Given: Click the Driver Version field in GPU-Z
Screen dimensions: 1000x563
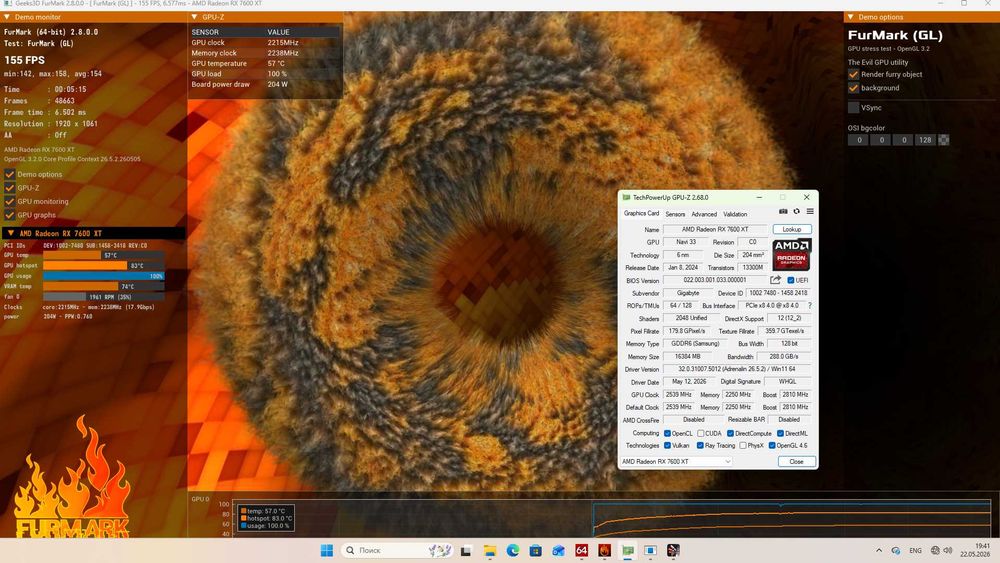Looking at the screenshot, I should 737,369.
